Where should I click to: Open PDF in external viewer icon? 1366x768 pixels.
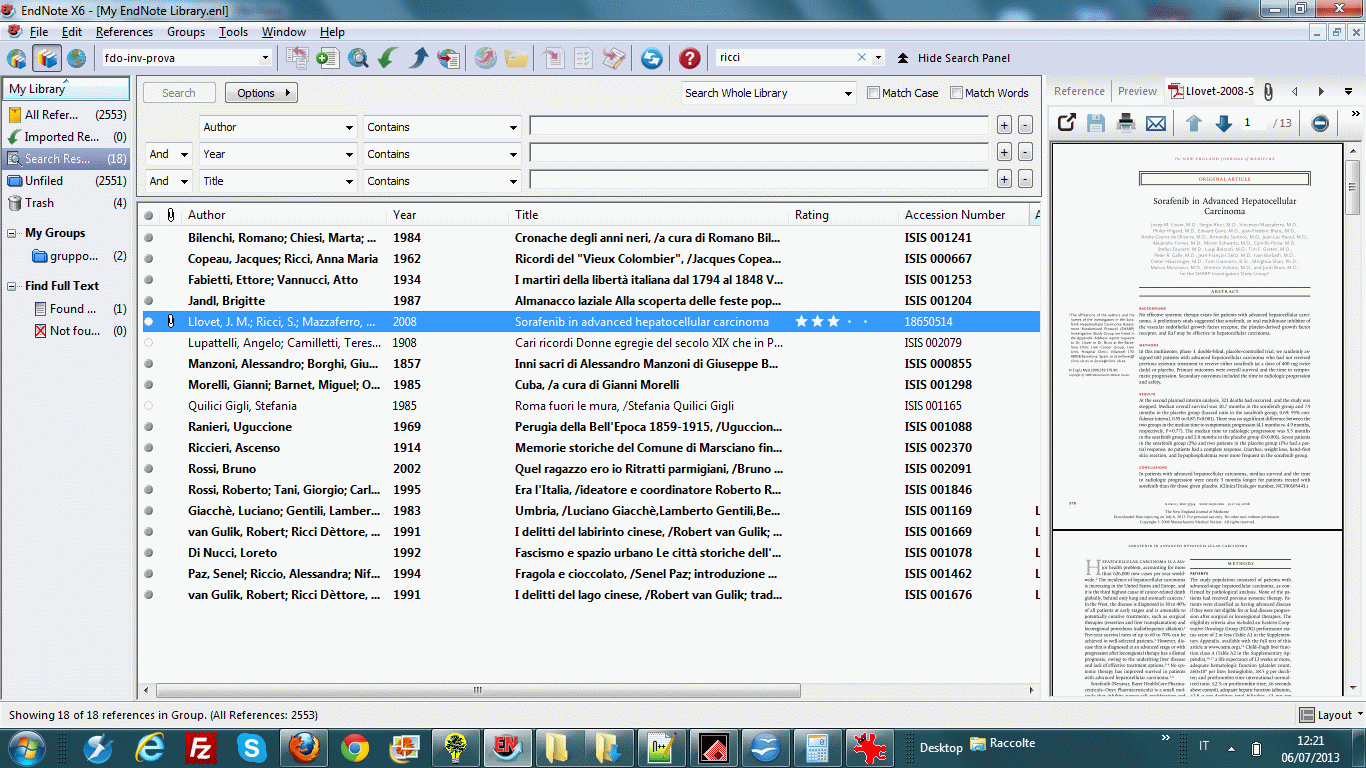point(1066,123)
